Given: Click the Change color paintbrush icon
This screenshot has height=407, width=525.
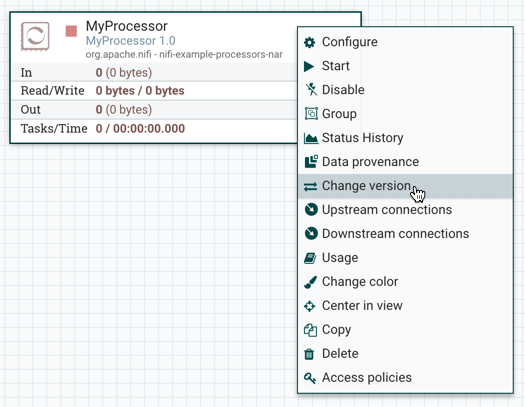Looking at the screenshot, I should (x=310, y=282).
